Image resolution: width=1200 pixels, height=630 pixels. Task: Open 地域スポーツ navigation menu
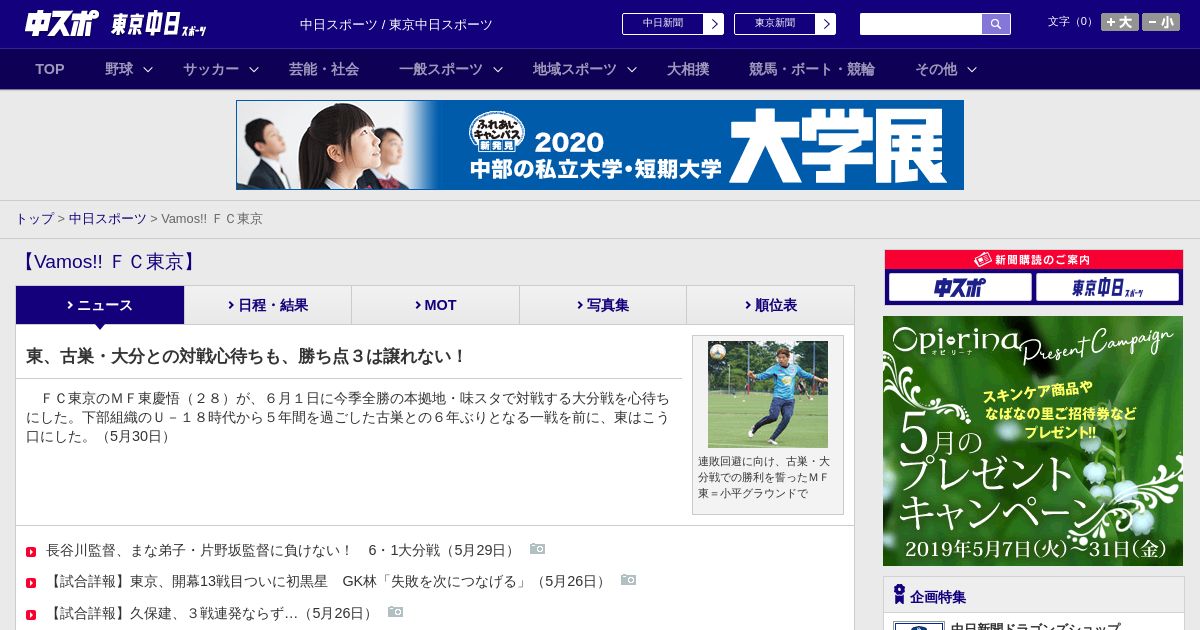(575, 69)
